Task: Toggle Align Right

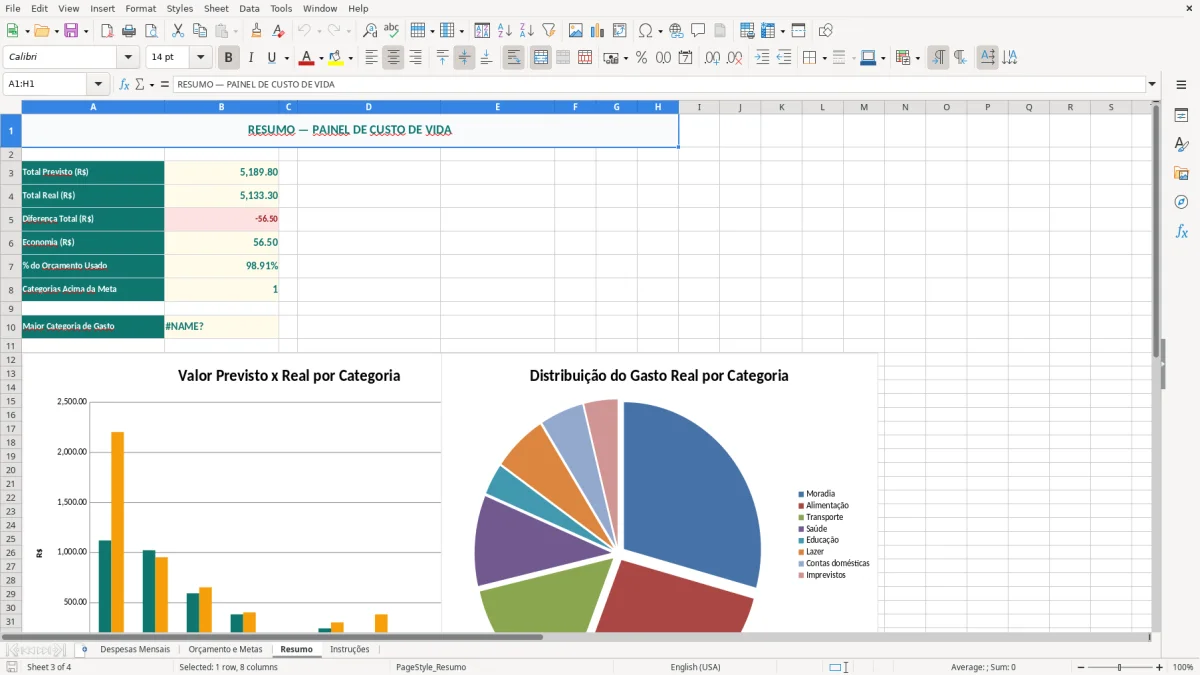Action: point(415,58)
